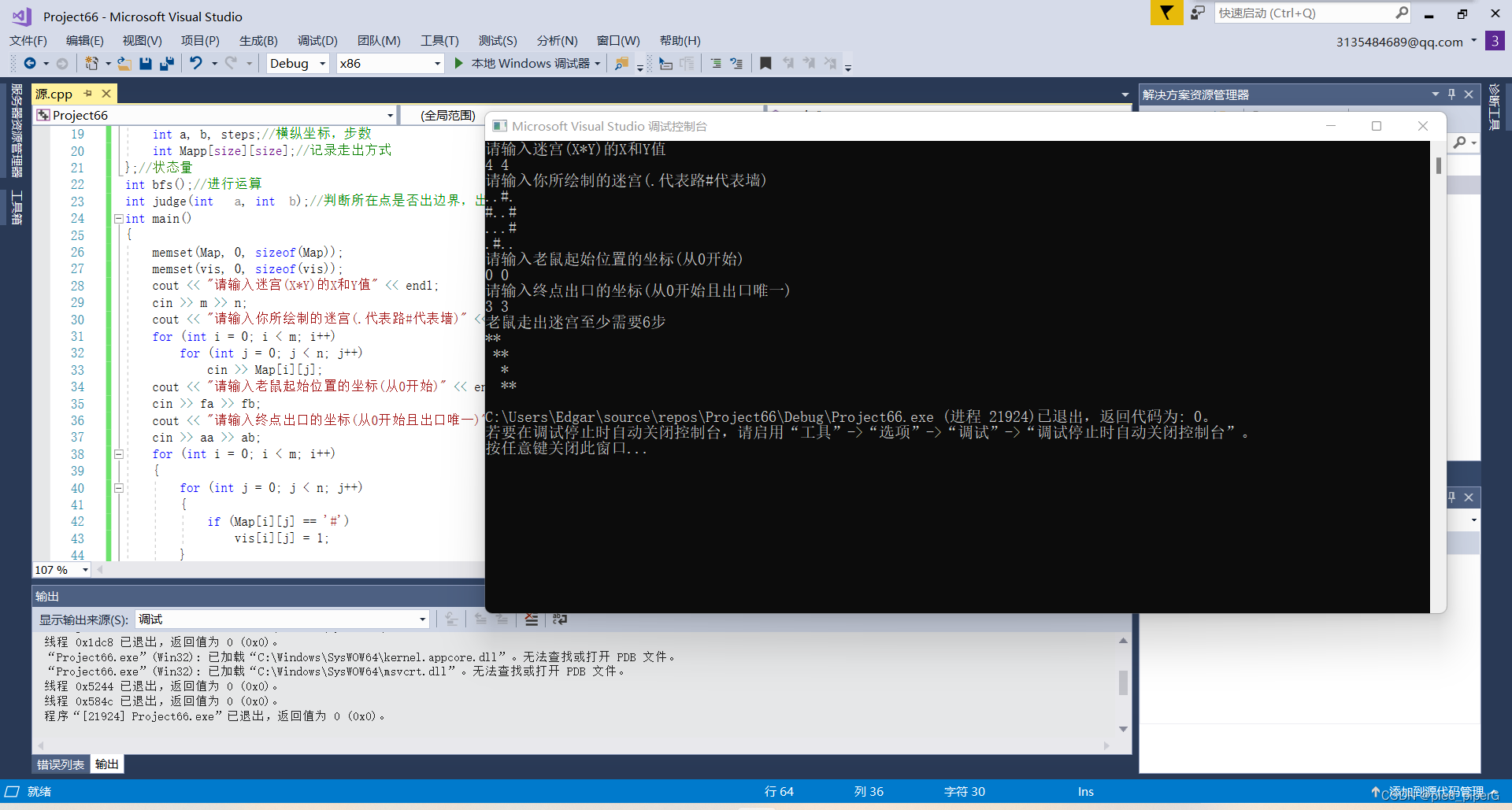The image size is (1512, 810).
Task: Toggle word wrap in output panel
Action: tap(560, 620)
